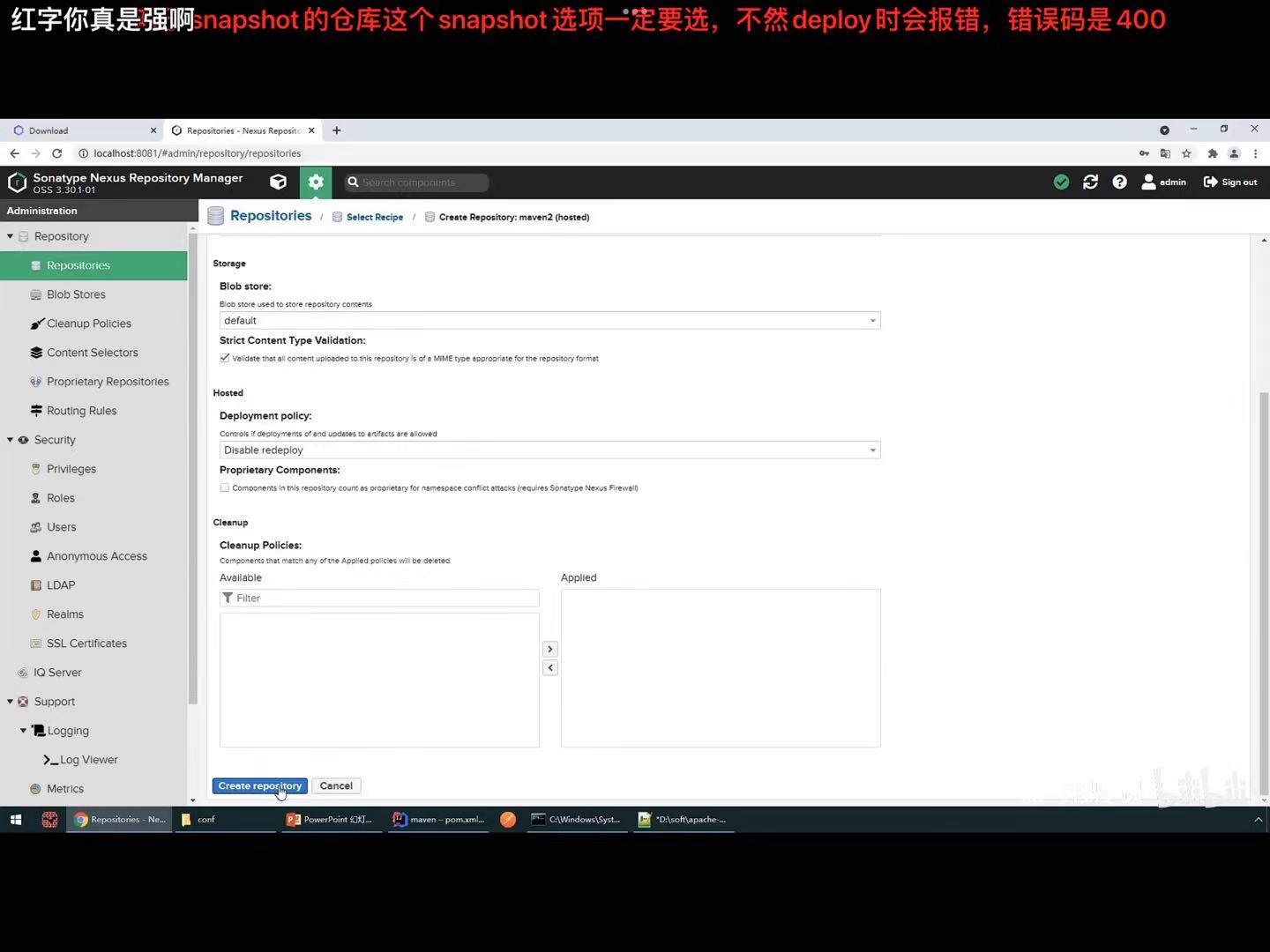Viewport: 1270px width, 952px height.
Task: Click the translate icon in address bar
Action: [x=1165, y=153]
